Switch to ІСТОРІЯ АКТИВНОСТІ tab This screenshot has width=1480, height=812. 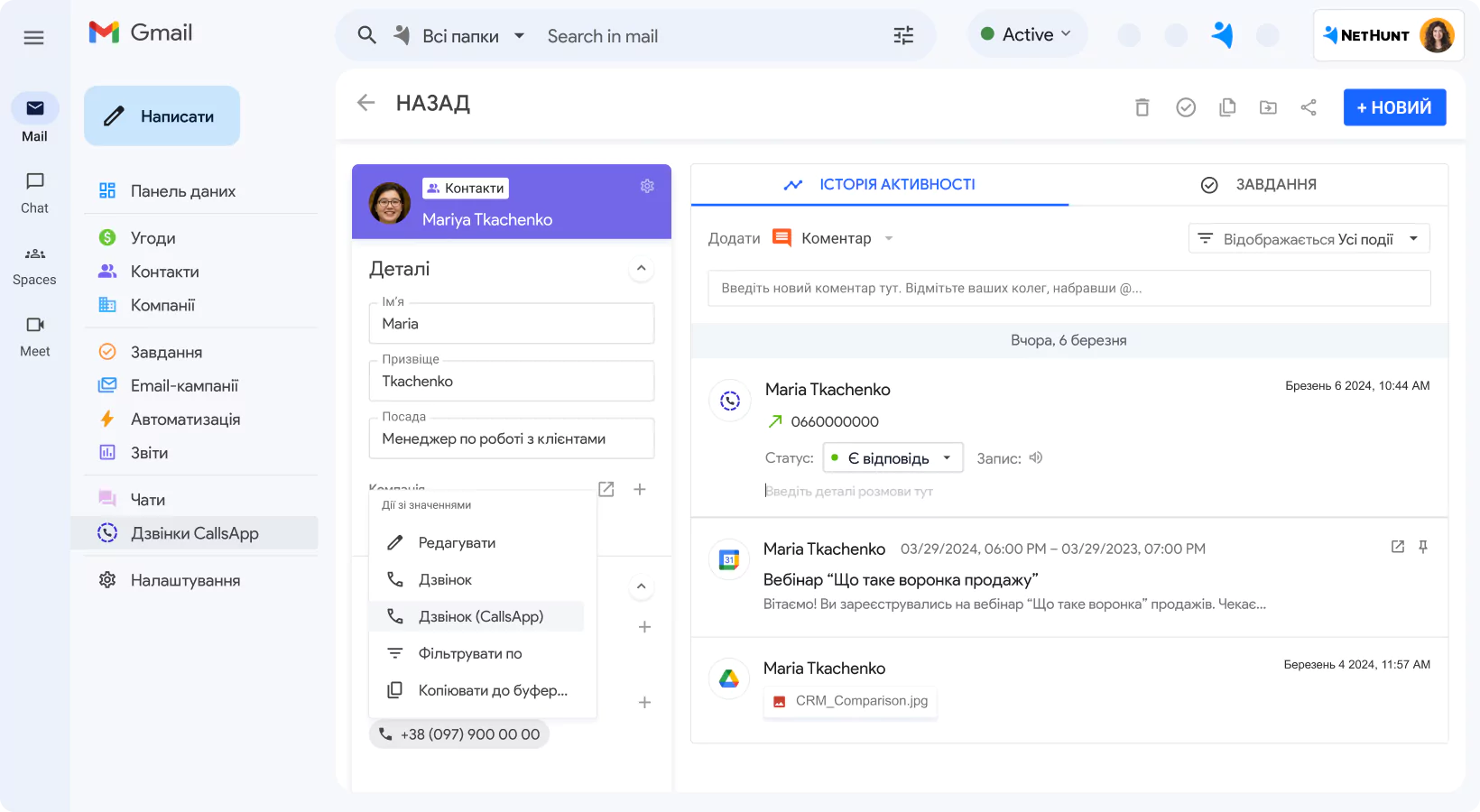pos(880,184)
